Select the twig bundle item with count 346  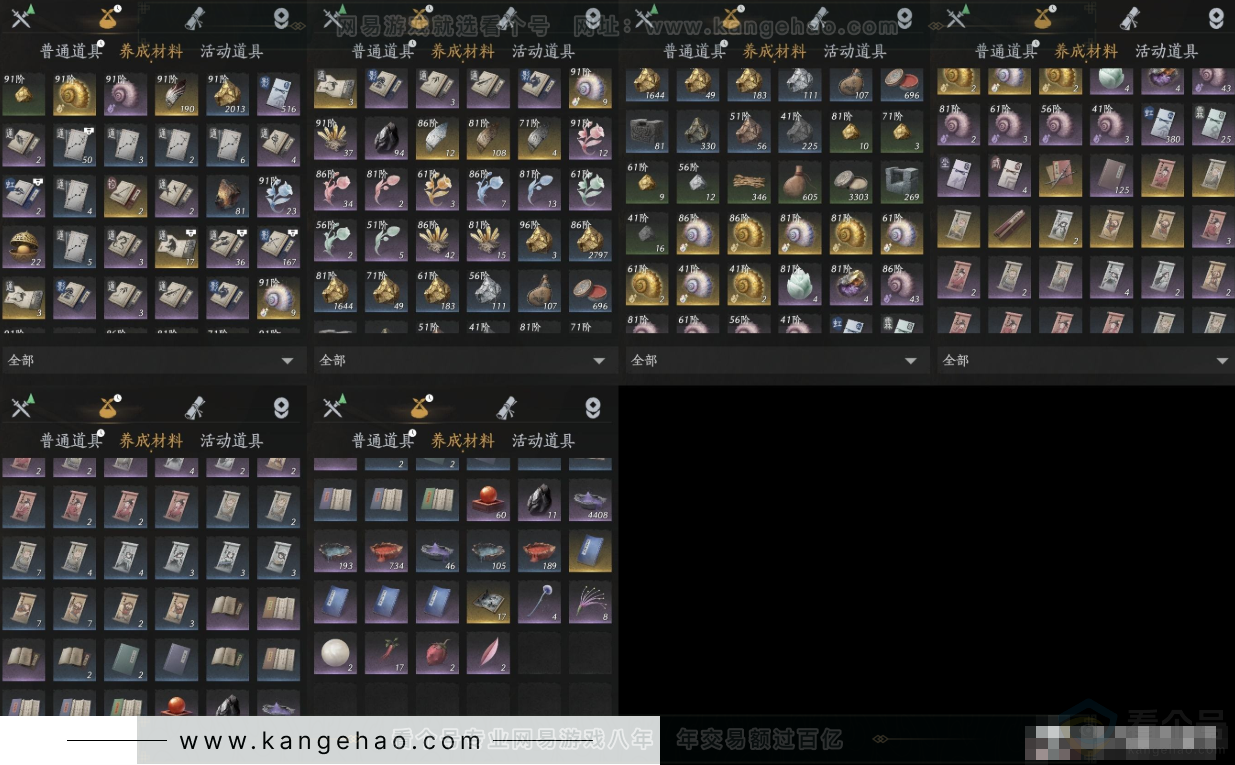point(750,182)
